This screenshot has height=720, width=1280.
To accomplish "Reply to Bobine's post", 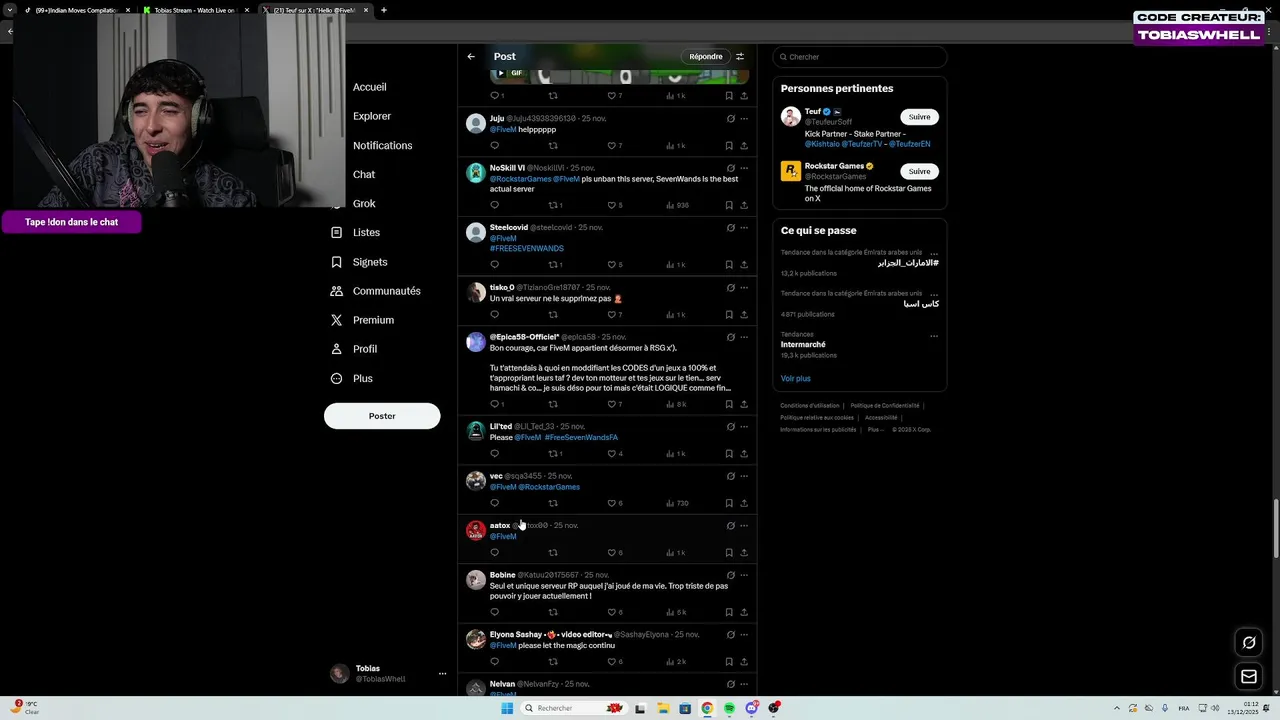I will coord(494,612).
